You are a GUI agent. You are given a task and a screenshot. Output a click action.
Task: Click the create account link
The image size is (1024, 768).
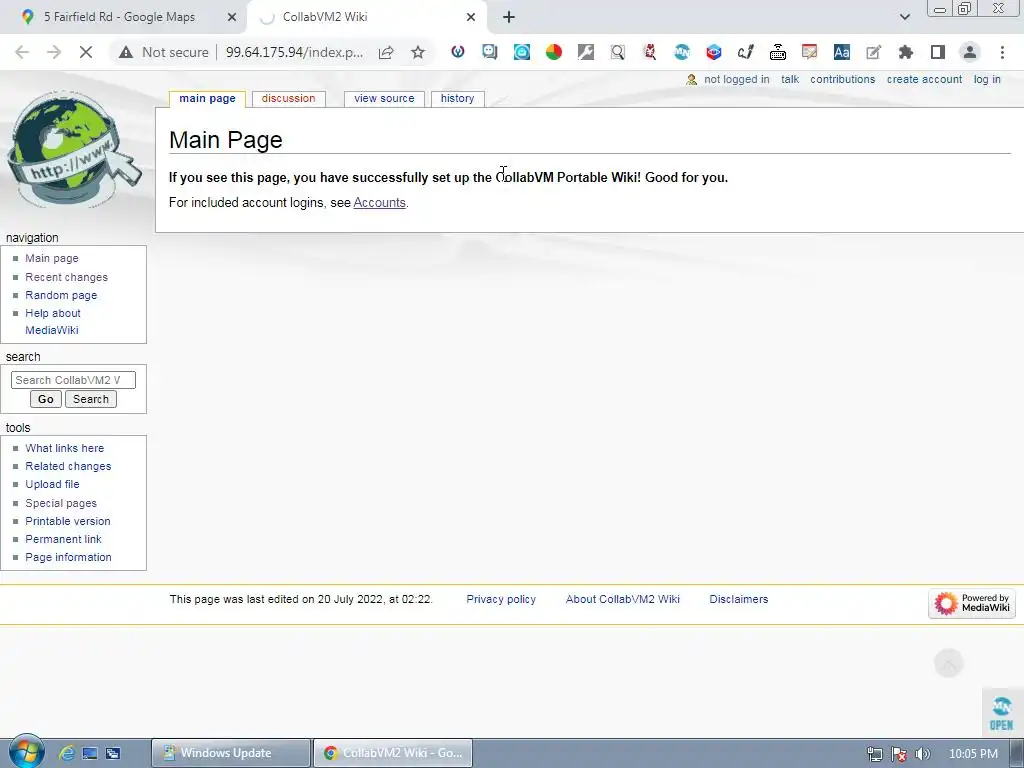pyautogui.click(x=924, y=79)
